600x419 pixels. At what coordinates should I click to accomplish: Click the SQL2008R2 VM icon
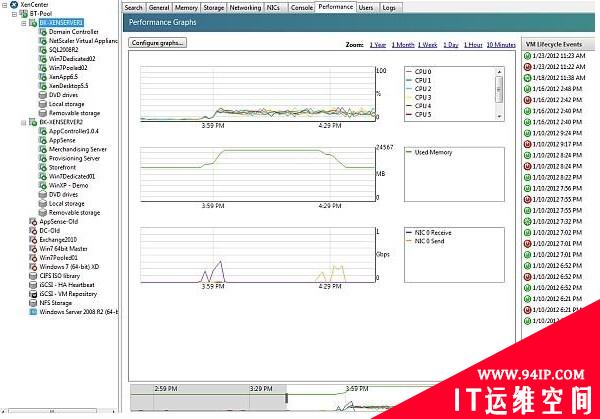pos(43,50)
